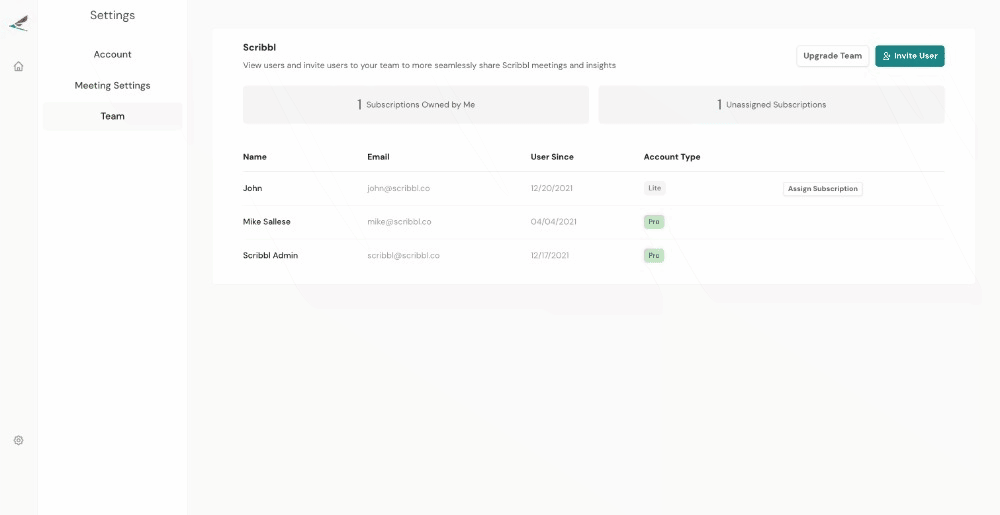
Task: Click date 12/20/2021
Action: coord(552,189)
